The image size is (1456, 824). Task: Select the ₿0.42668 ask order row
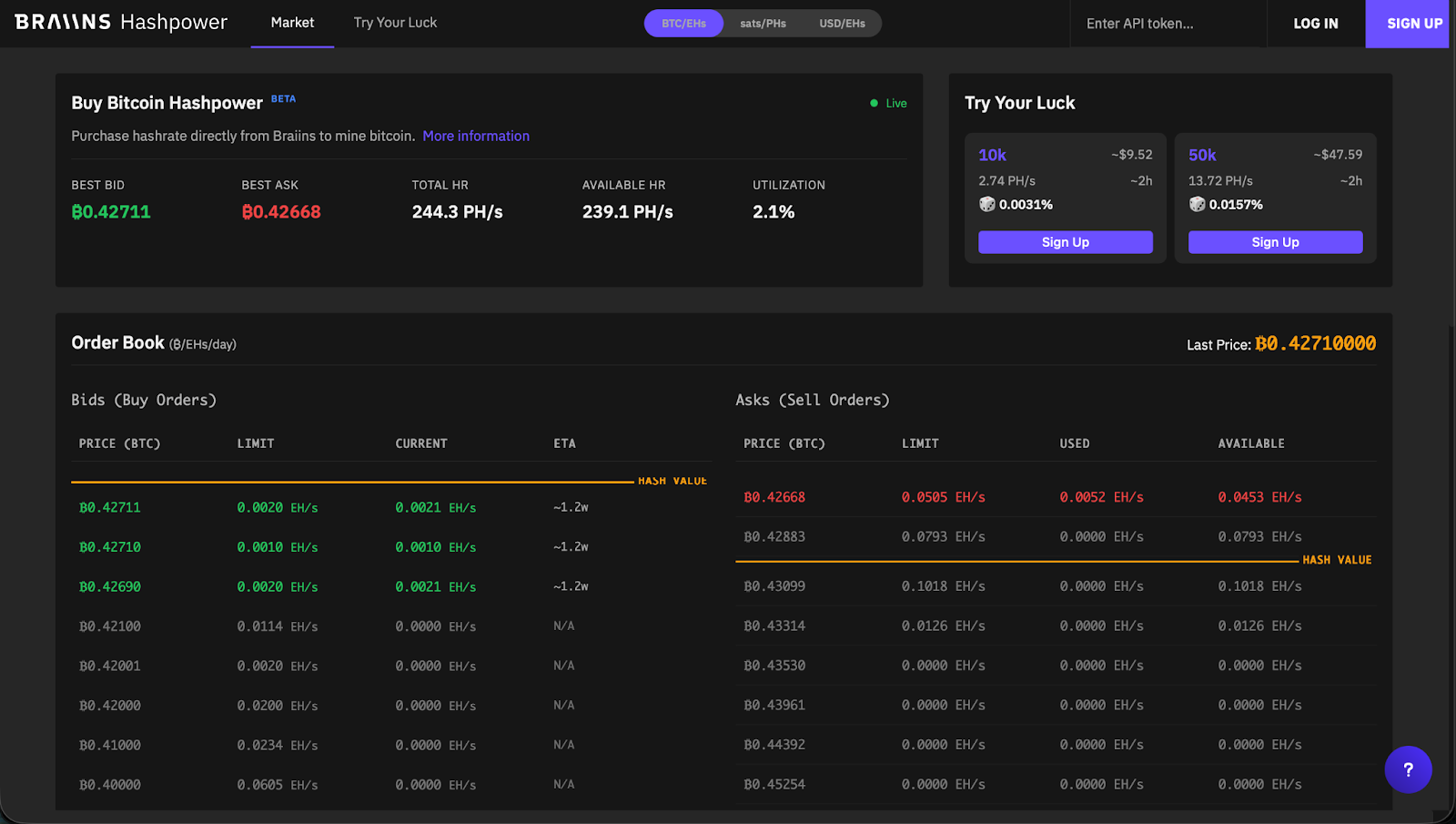[1056, 497]
